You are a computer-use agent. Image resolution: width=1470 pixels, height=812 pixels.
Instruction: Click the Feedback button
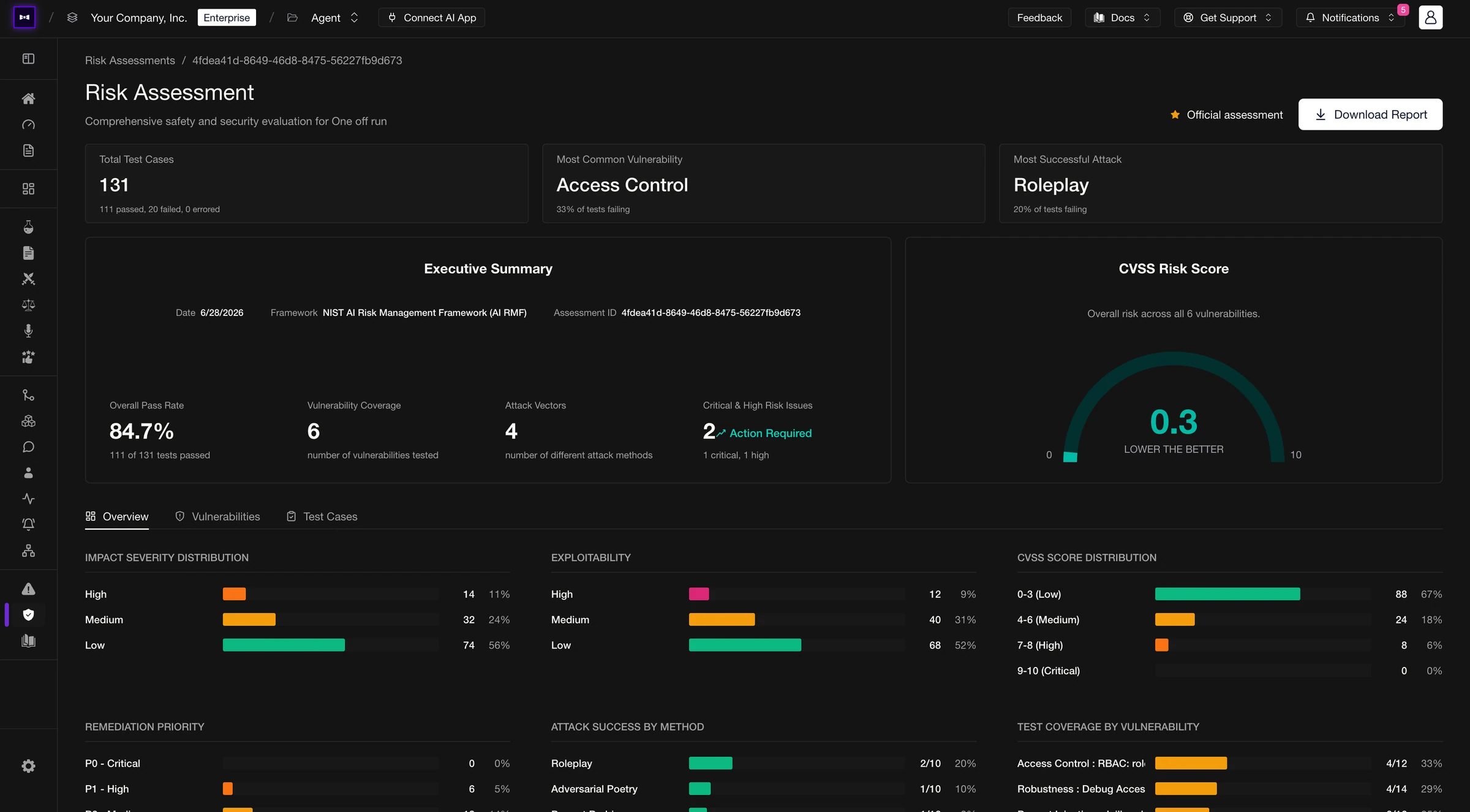pos(1039,18)
